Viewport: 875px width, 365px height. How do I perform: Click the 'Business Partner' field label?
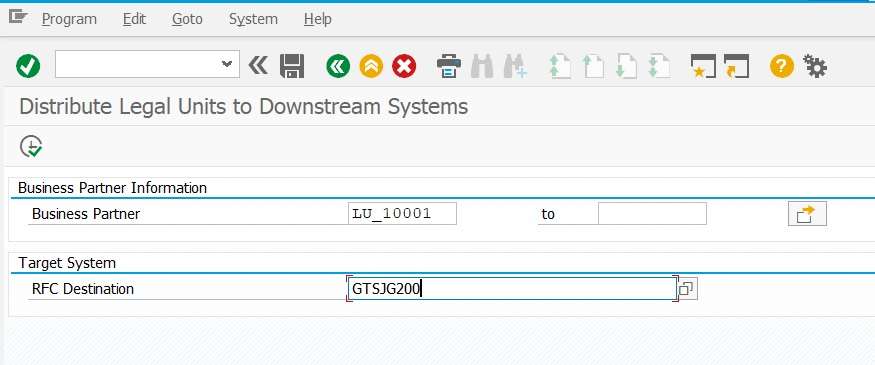pyautogui.click(x=86, y=214)
